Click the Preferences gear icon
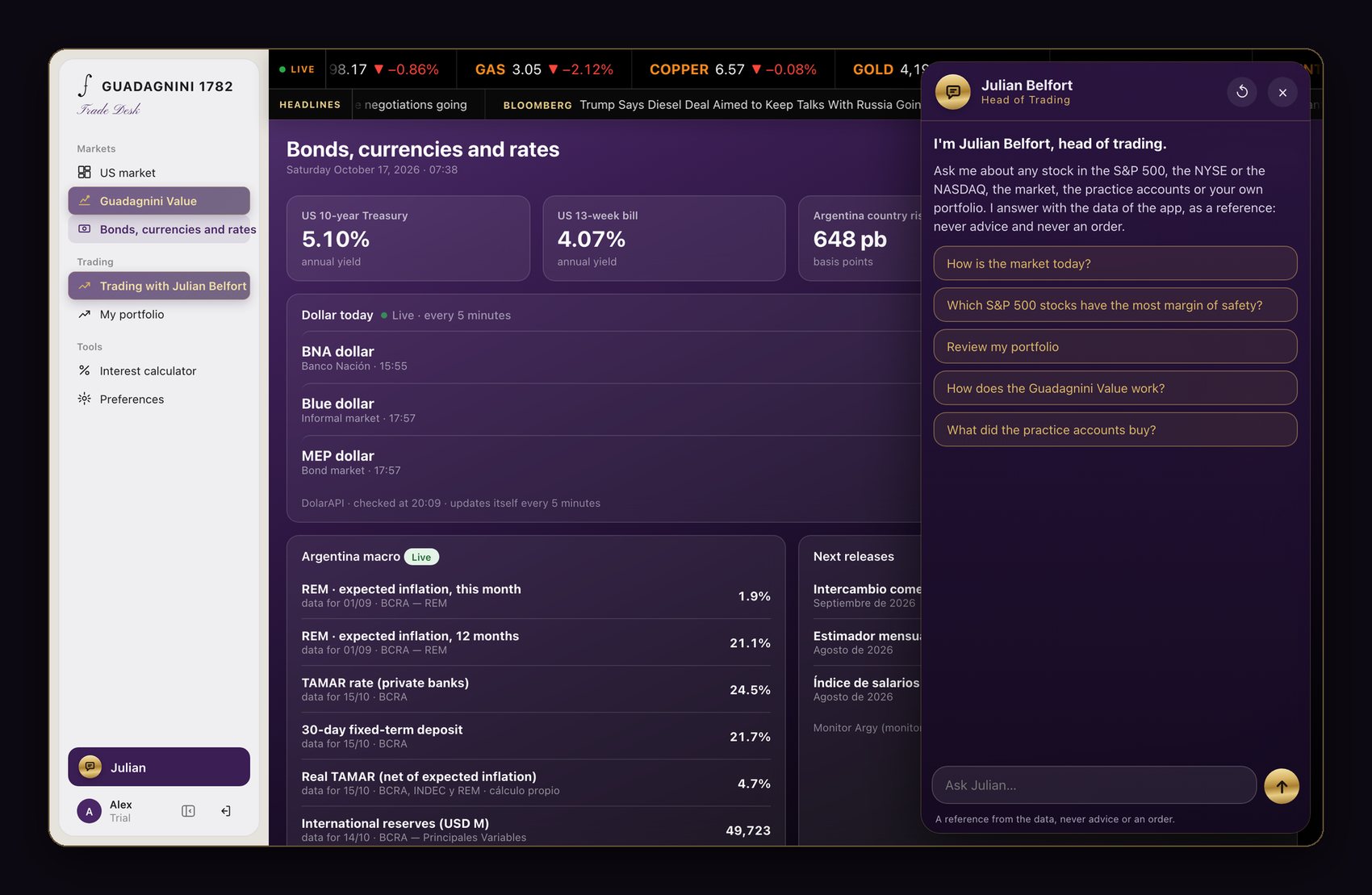The height and width of the screenshot is (895, 1372). (x=84, y=399)
